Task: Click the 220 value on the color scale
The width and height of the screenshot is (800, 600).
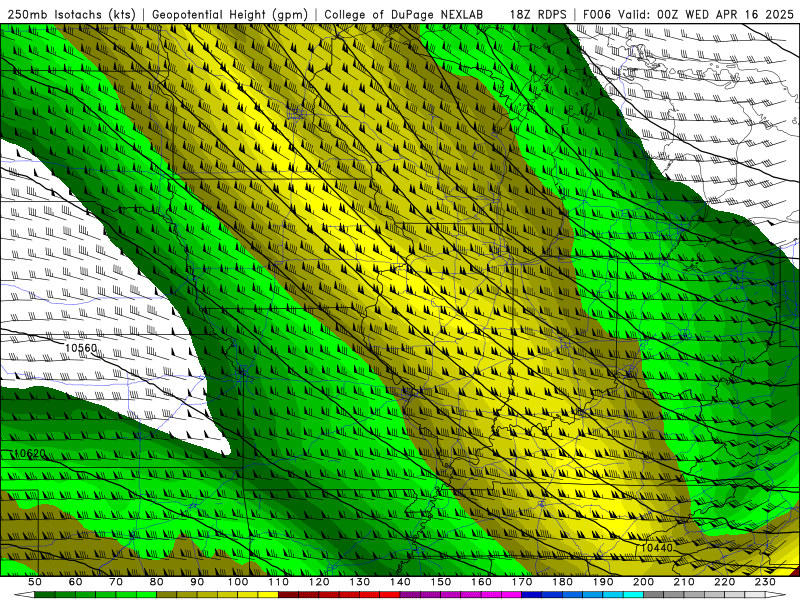Action: click(x=725, y=582)
